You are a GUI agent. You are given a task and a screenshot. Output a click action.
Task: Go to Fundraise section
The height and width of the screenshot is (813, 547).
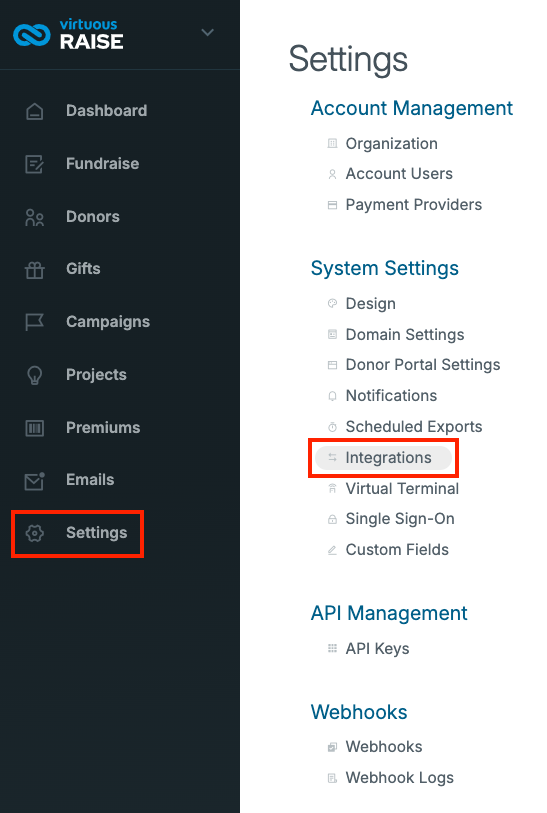tap(102, 163)
